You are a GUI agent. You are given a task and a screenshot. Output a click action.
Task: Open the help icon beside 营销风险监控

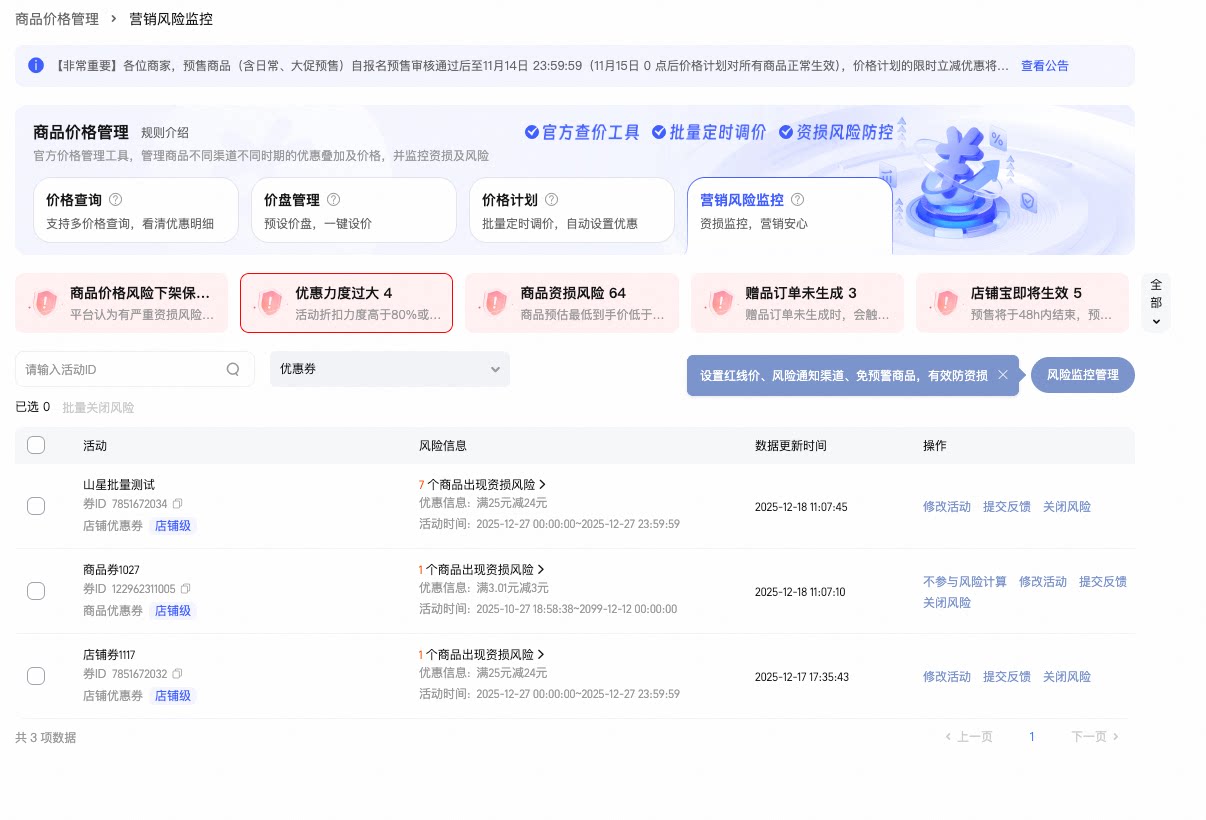pyautogui.click(x=796, y=199)
